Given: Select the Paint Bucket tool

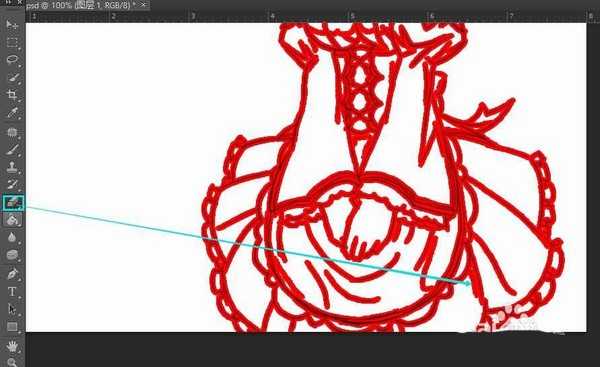Looking at the screenshot, I should point(12,220).
